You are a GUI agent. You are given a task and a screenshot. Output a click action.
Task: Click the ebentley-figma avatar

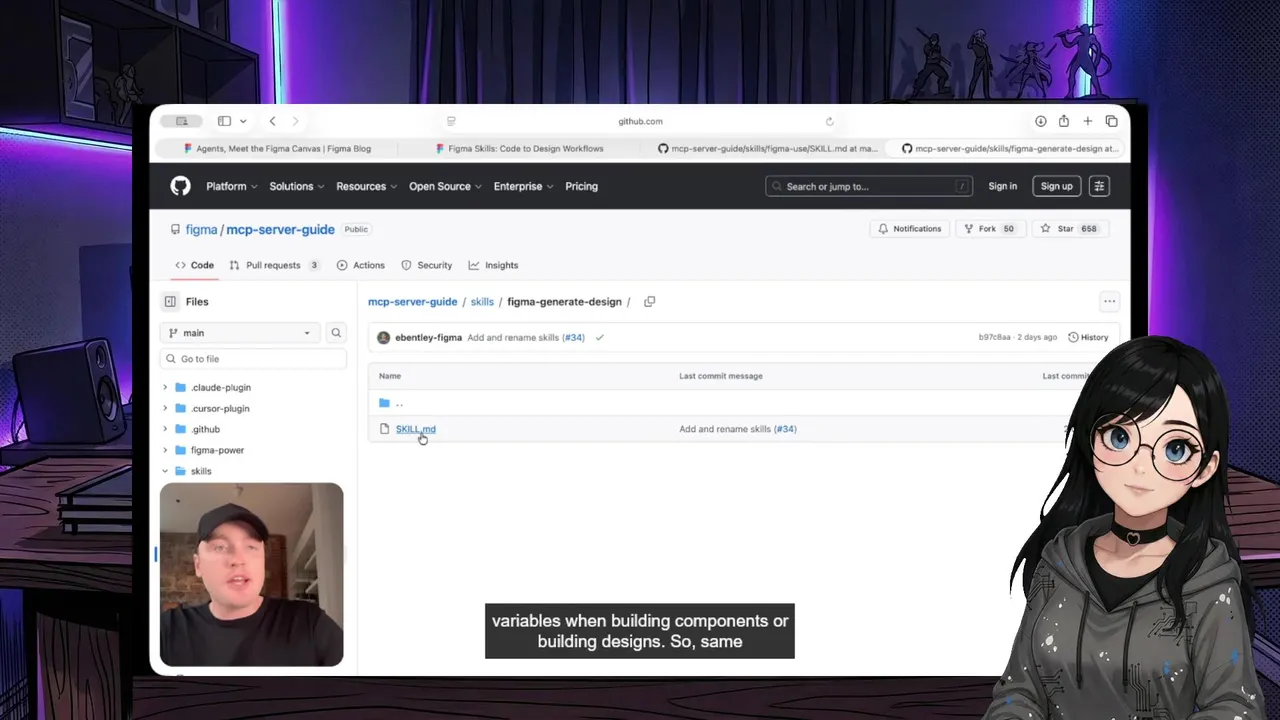[x=383, y=337]
